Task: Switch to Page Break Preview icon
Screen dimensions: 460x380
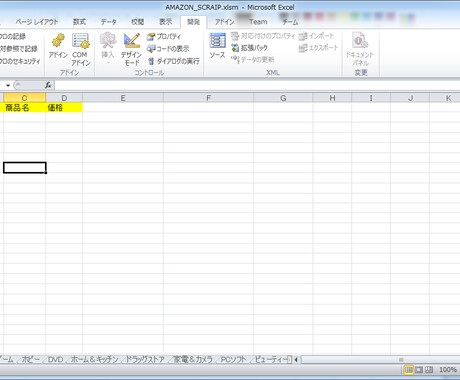Action: coord(429,370)
